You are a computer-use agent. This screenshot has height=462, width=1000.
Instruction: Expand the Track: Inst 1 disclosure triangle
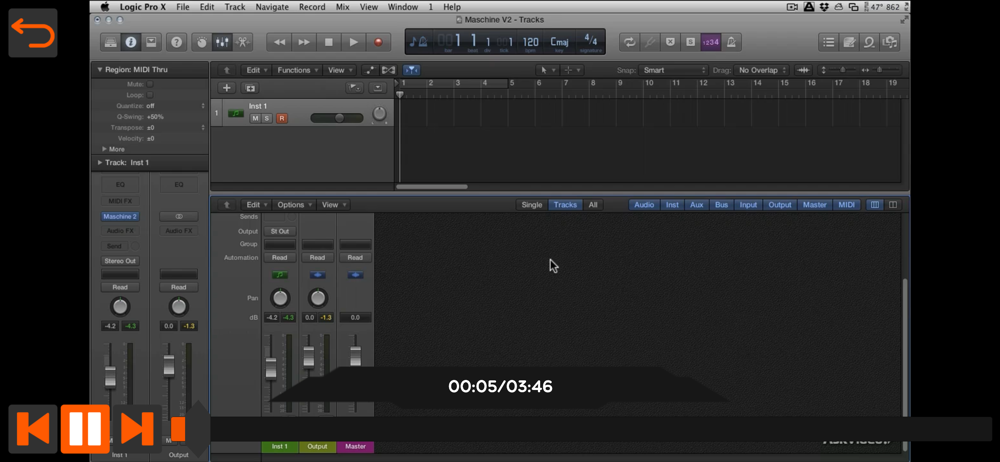(x=100, y=162)
